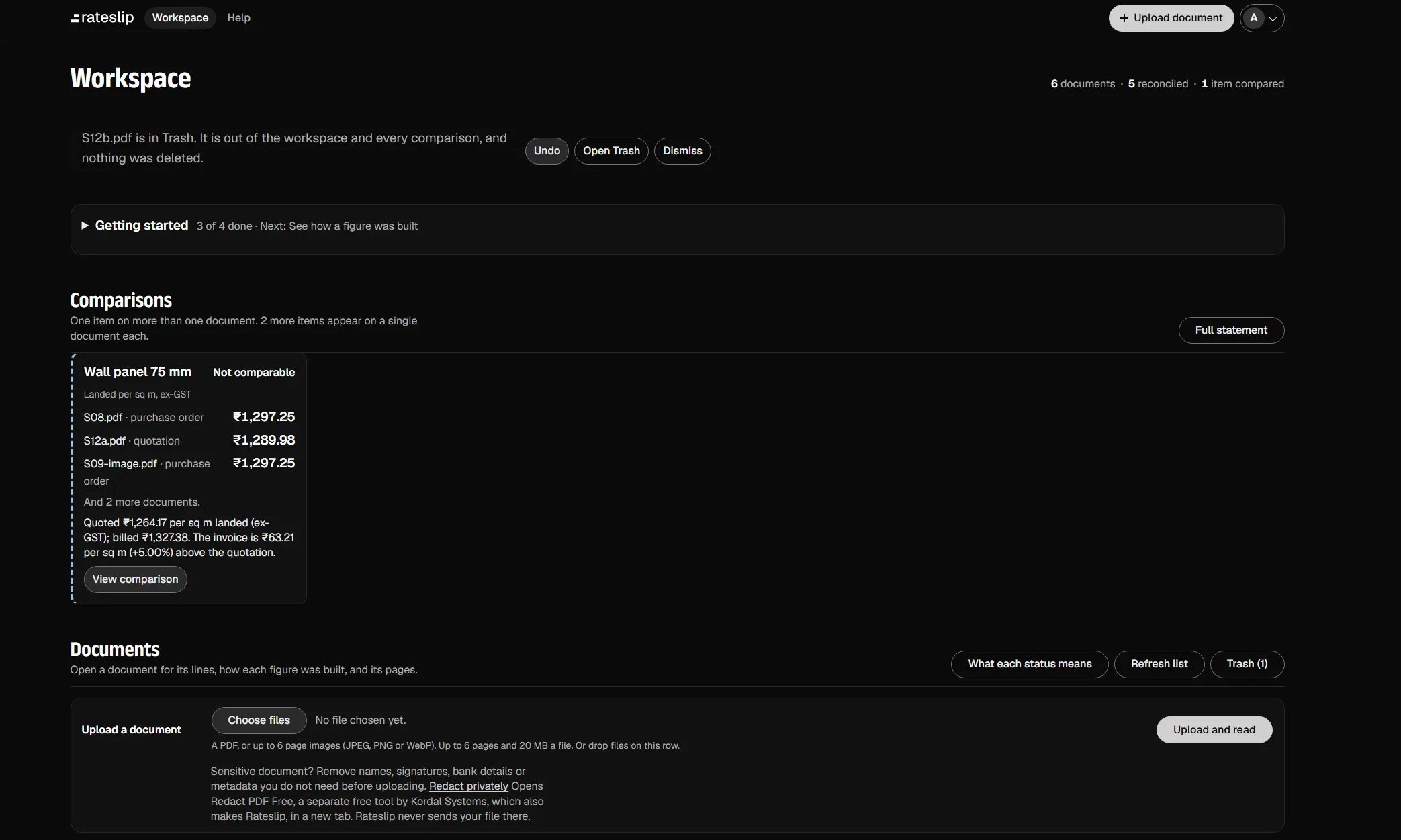Screen dimensions: 1401x840
Task: Click Choose files to pick a document
Action: tap(259, 720)
